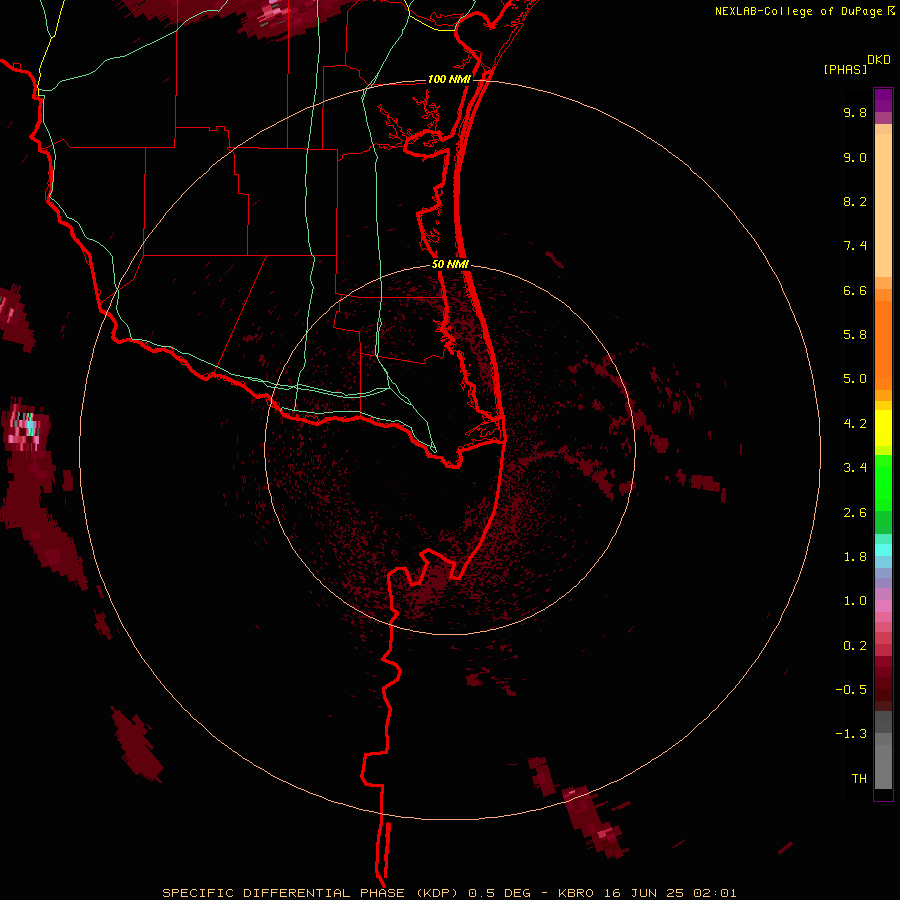Click the 7.4 value on the color scale
The height and width of the screenshot is (900, 900).
[855, 246]
